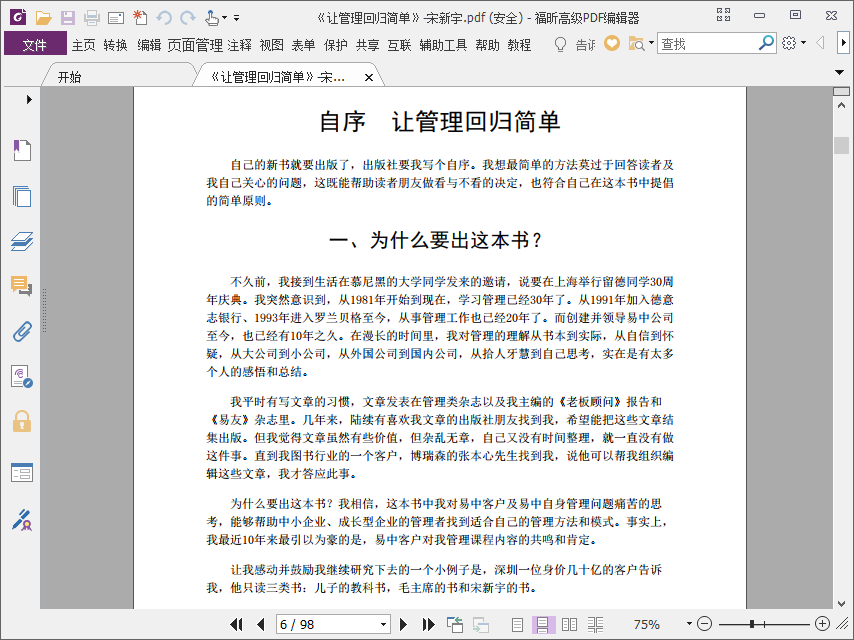Jump to the first page
Screen dimensions: 854x640
237,624
